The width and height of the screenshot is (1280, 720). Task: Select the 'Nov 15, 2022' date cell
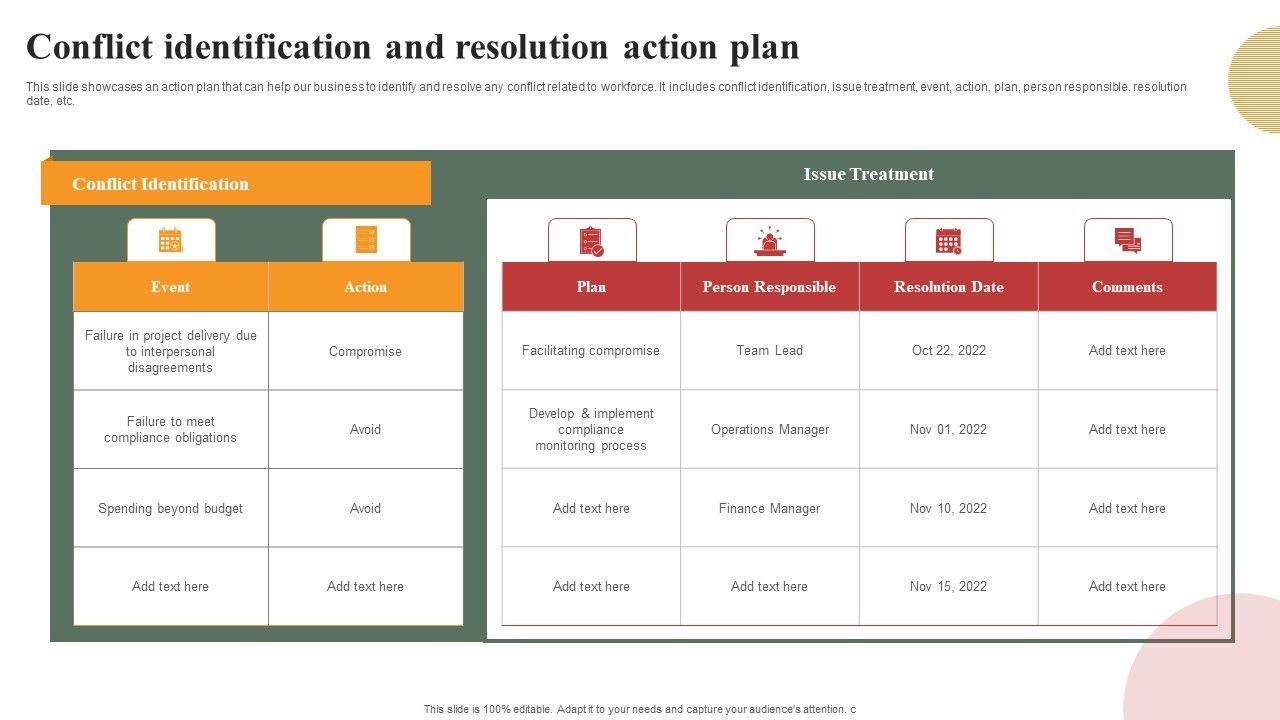click(949, 586)
